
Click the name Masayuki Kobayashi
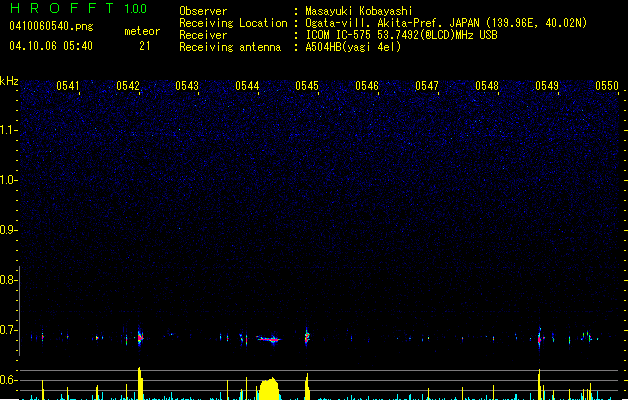tap(359, 11)
